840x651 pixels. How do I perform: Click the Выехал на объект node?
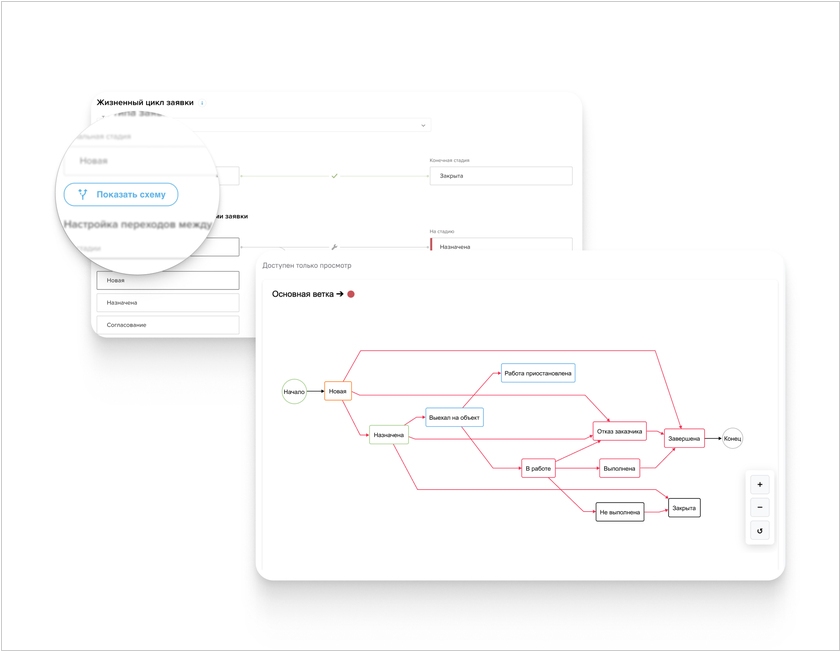[454, 417]
